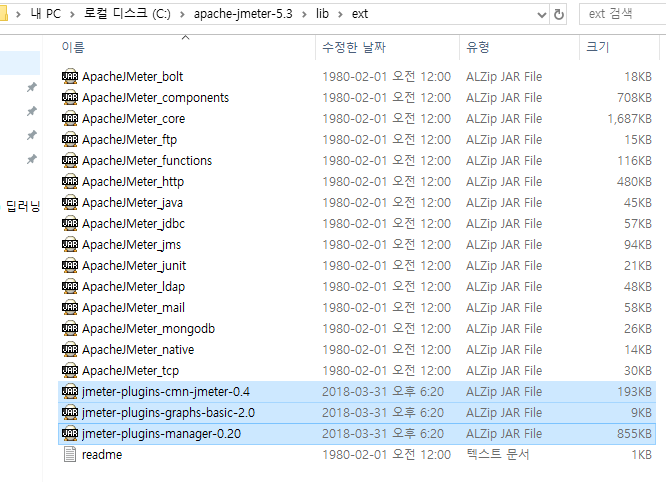Click the JAR icon of jmeter-plugins-cmn-jmeter-0.4
The image size is (666, 482).
coord(70,392)
